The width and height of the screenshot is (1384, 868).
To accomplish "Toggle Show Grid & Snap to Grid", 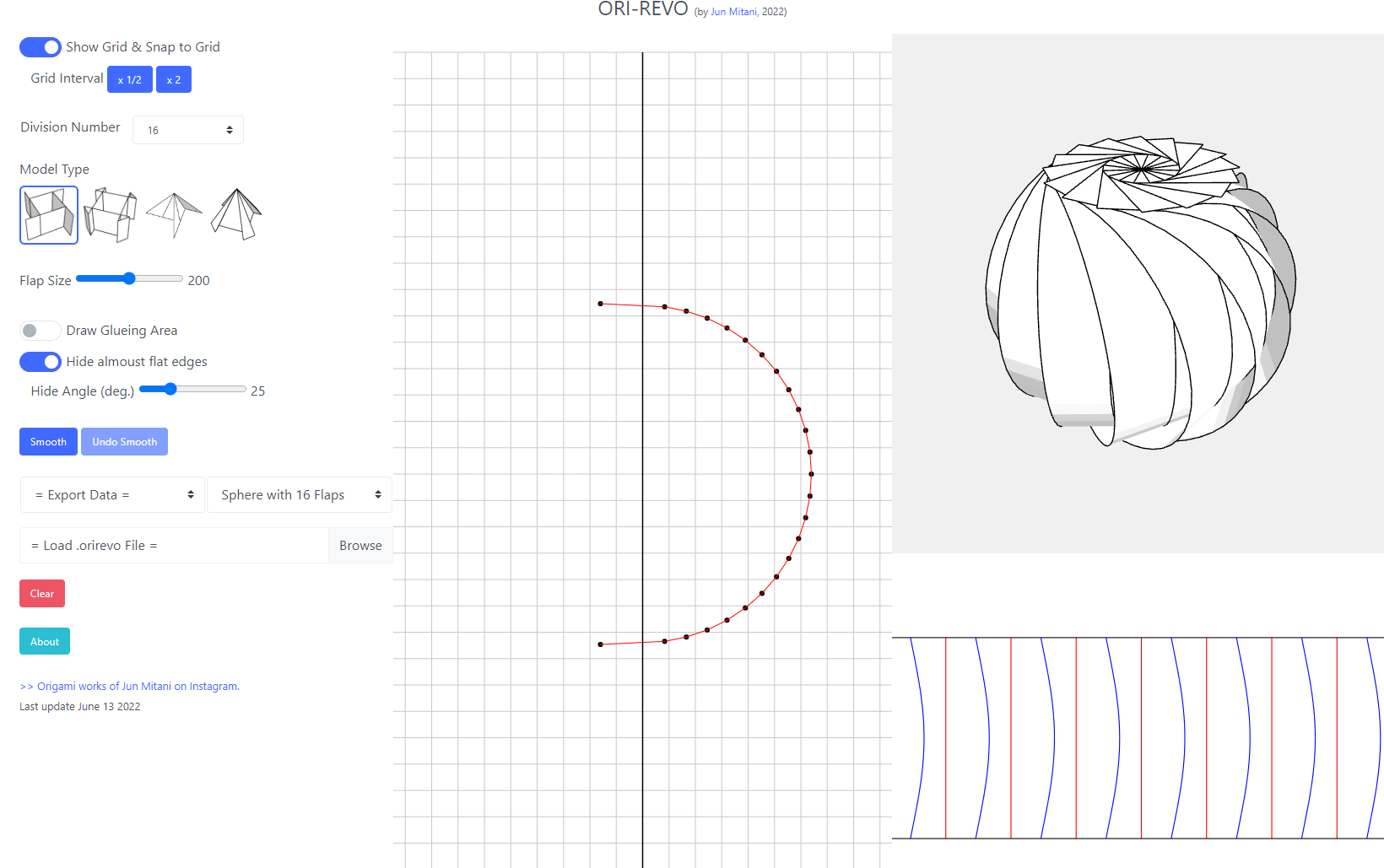I will point(41,47).
